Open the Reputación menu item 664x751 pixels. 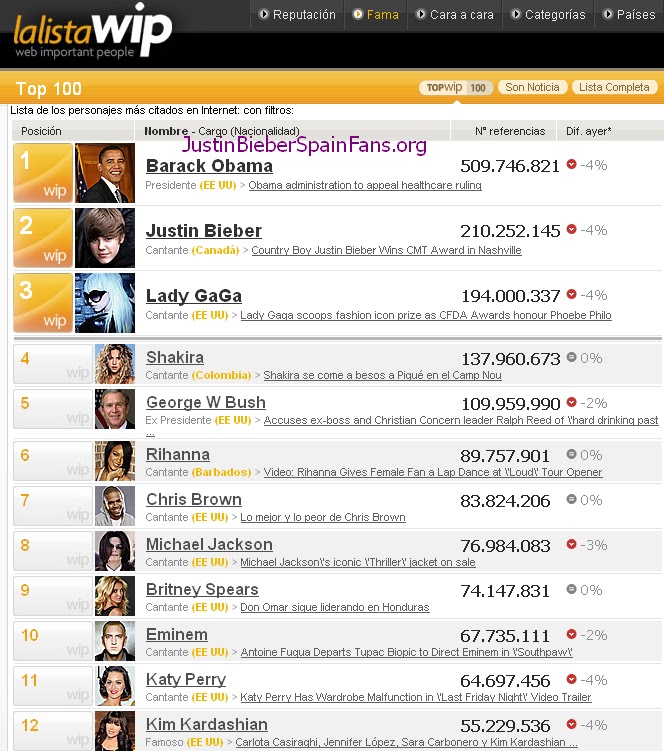click(297, 14)
